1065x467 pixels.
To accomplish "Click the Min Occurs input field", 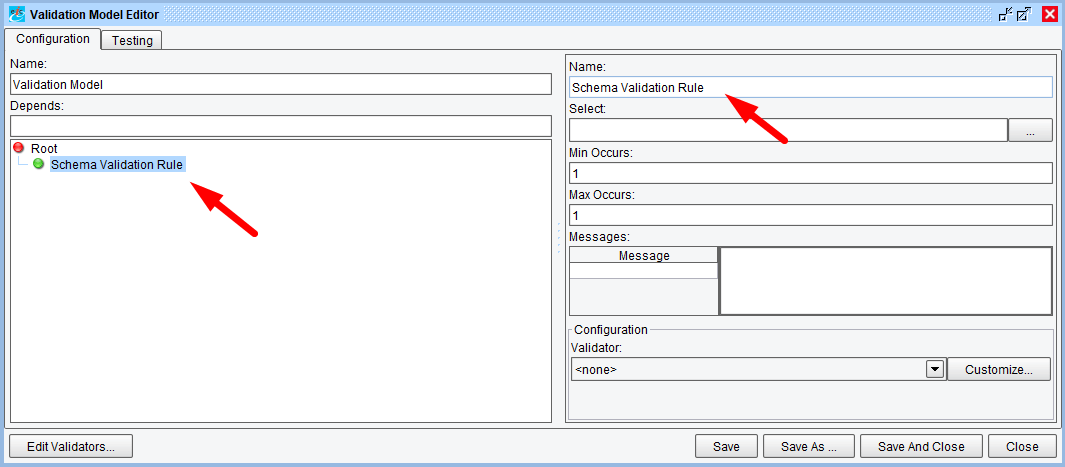I will (x=810, y=173).
